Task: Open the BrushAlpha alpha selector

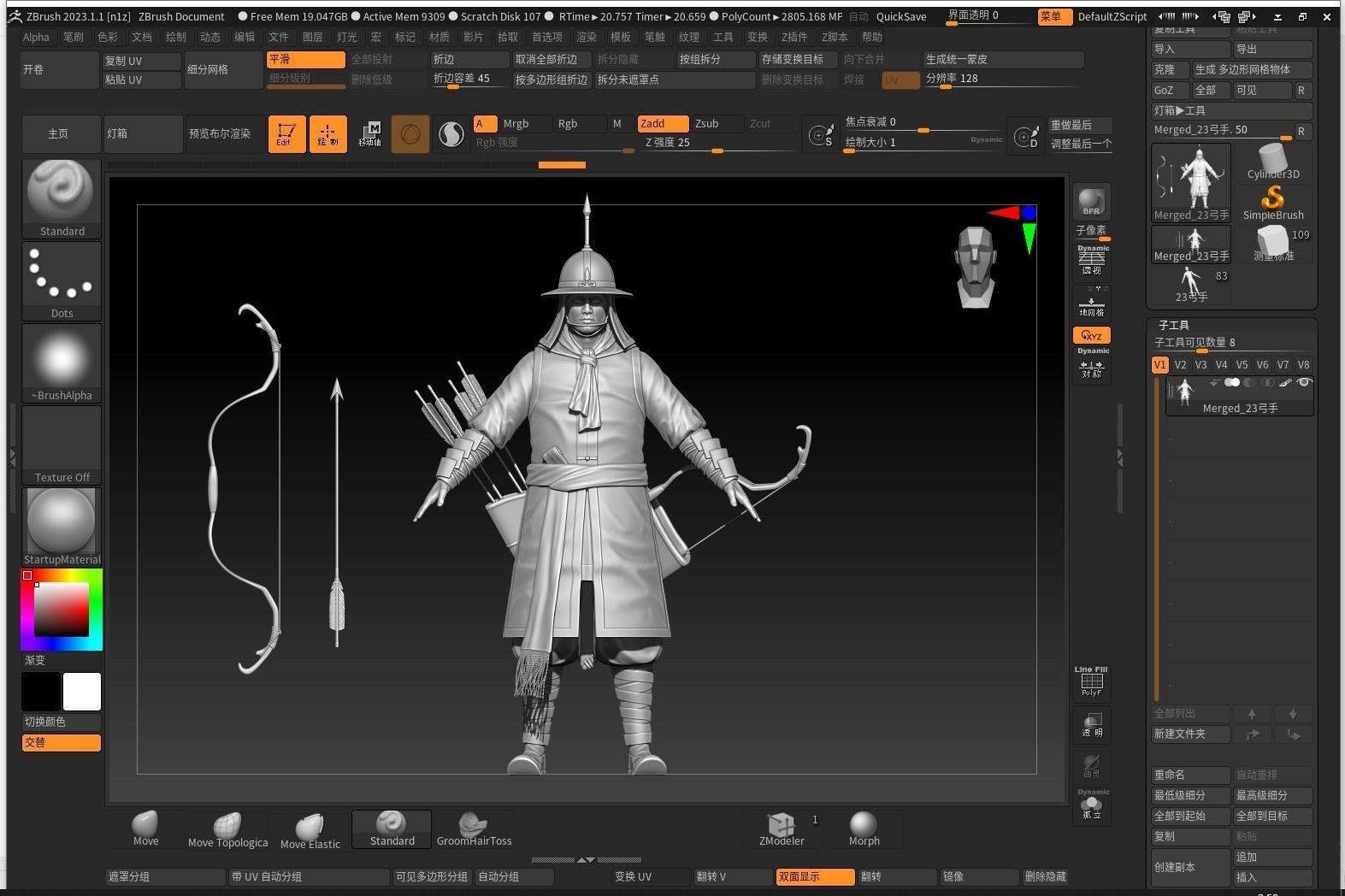Action: click(62, 363)
